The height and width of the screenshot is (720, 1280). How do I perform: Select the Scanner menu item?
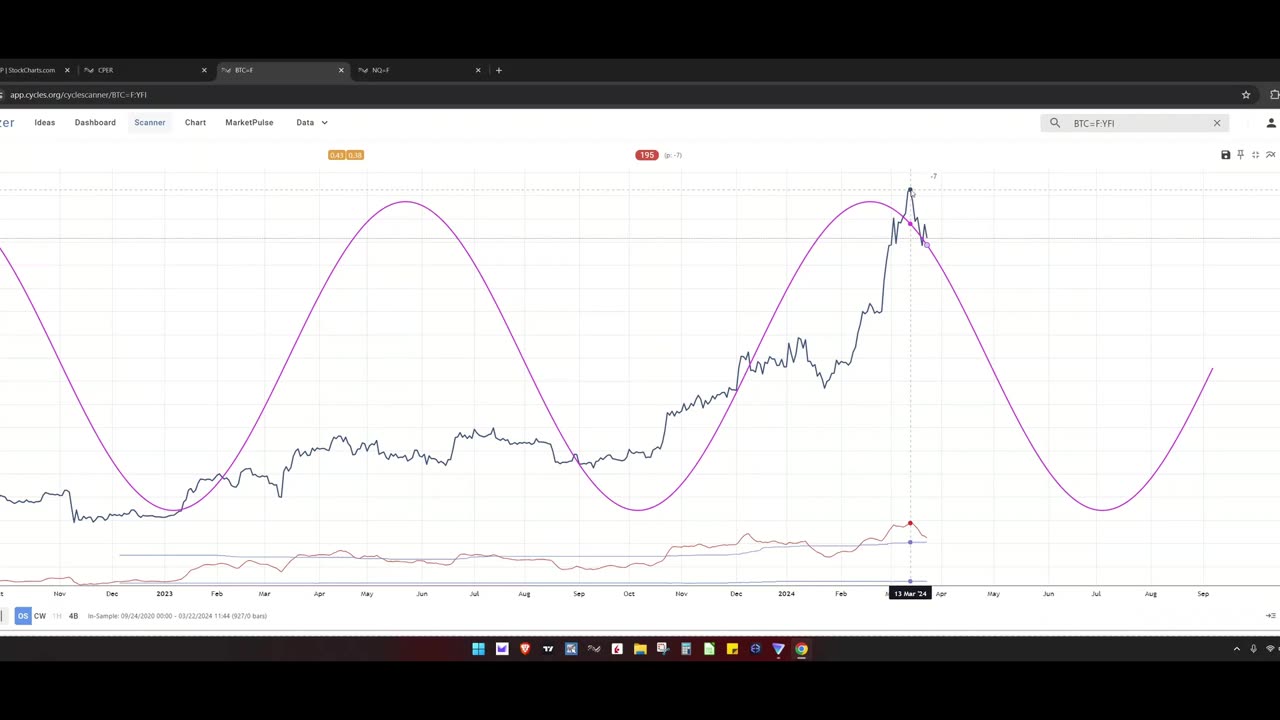[150, 122]
